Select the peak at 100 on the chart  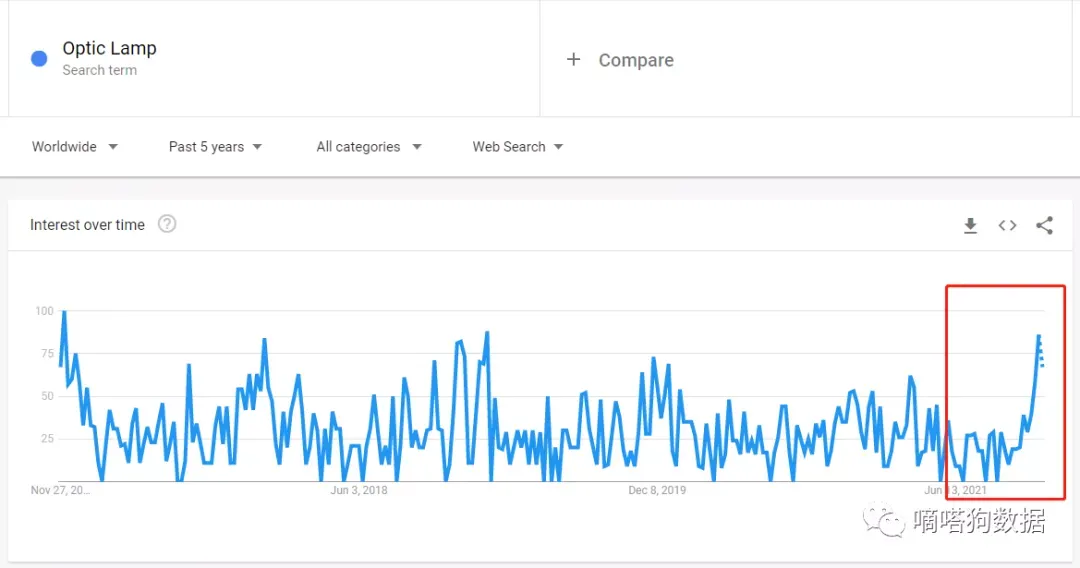pyautogui.click(x=64, y=312)
